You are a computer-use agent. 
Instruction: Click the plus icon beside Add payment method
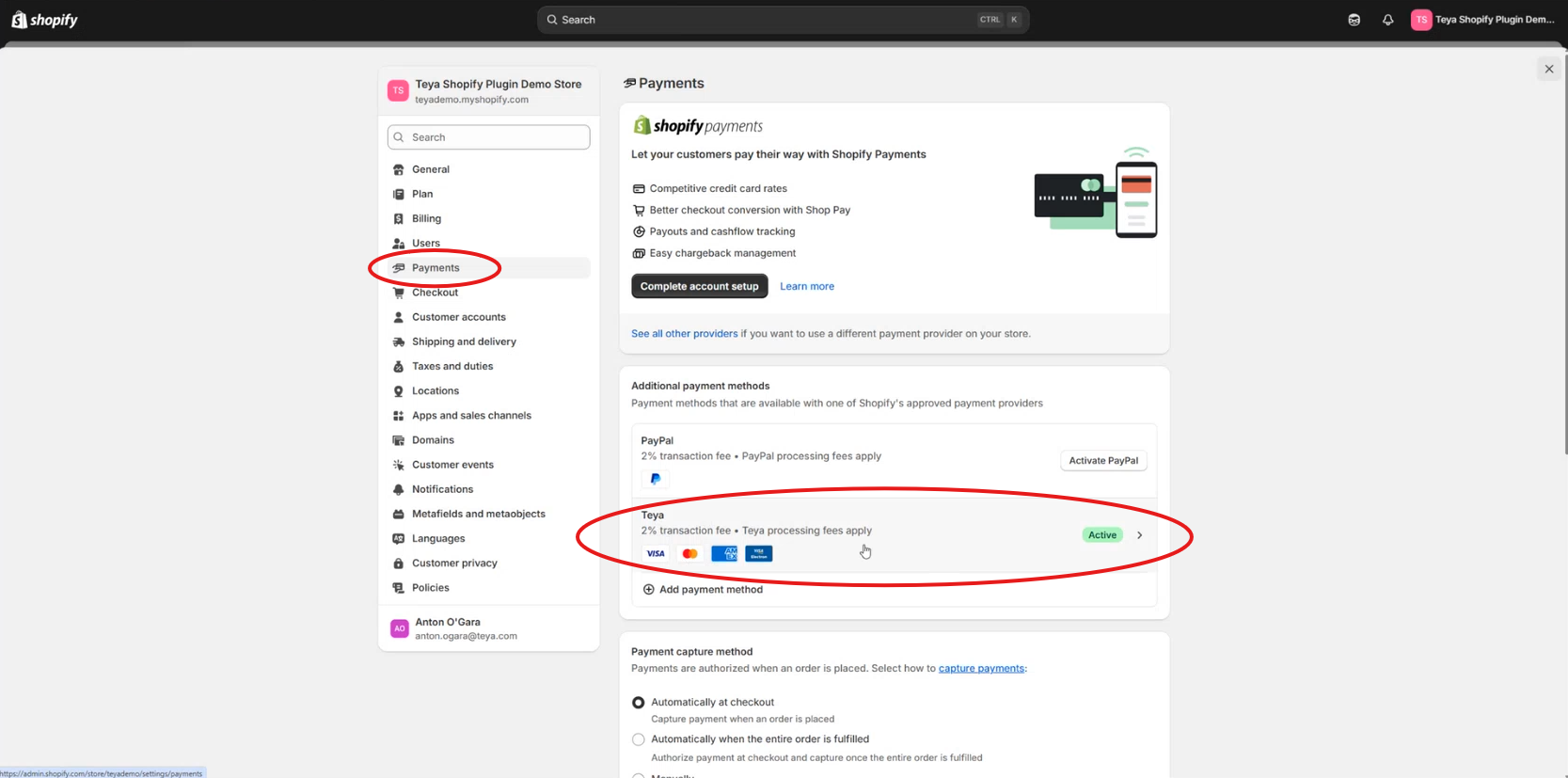[649, 590]
